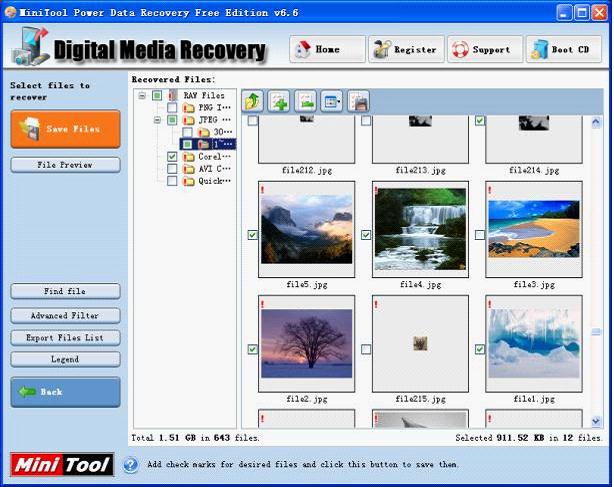
Task: Click the scrollbar down arrow in file list
Action: pos(596,421)
